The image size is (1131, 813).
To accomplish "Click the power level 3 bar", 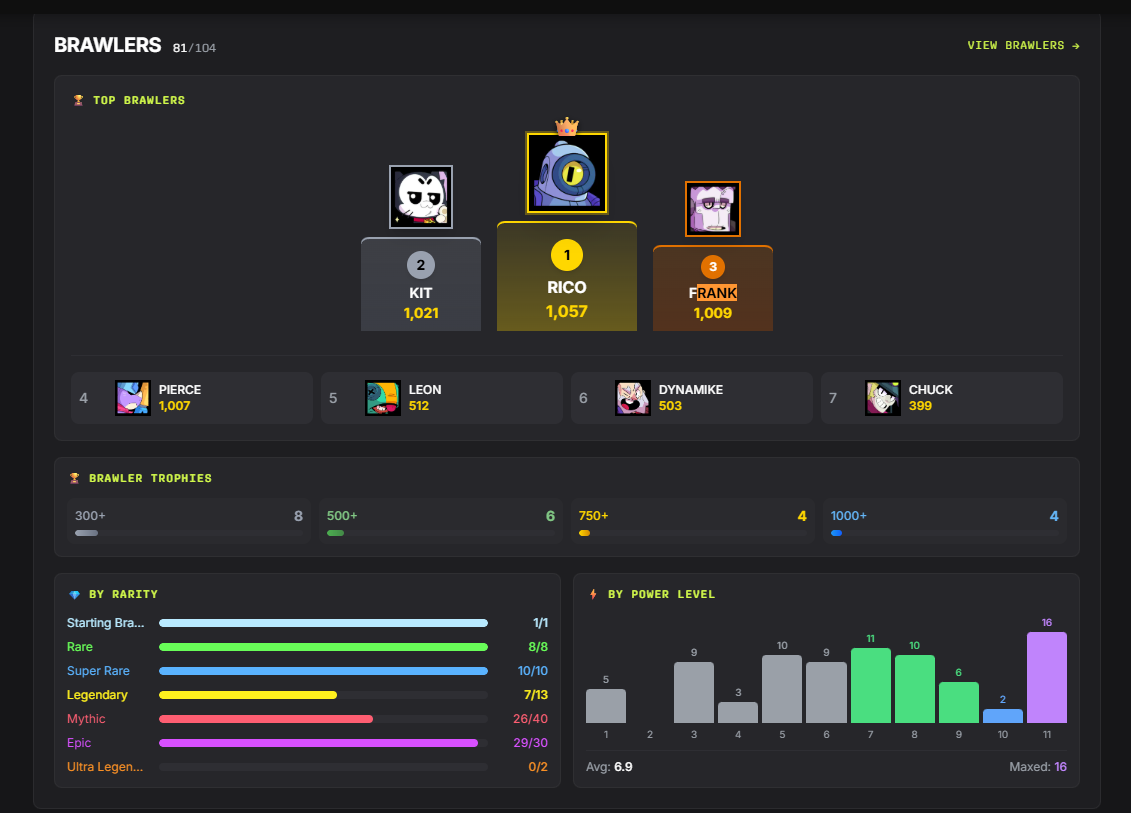I will click(x=694, y=693).
